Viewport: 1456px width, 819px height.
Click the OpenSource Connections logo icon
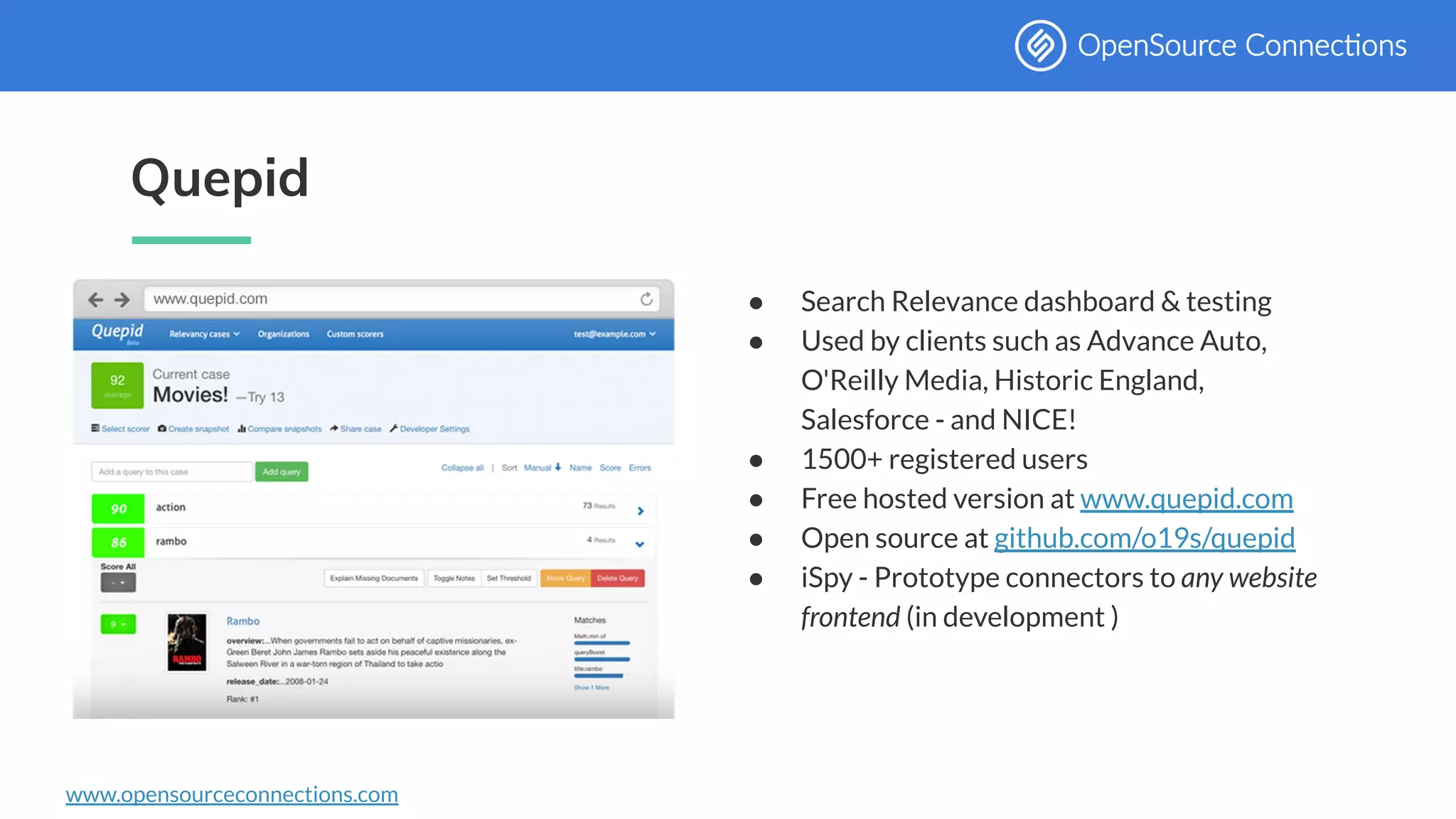[1040, 45]
